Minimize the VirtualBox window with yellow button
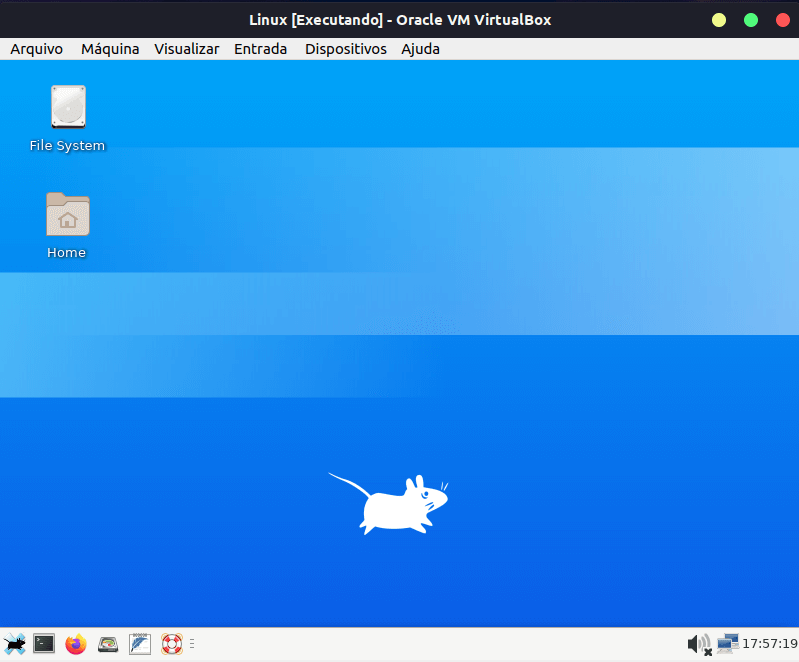The image size is (799, 662). 719,20
